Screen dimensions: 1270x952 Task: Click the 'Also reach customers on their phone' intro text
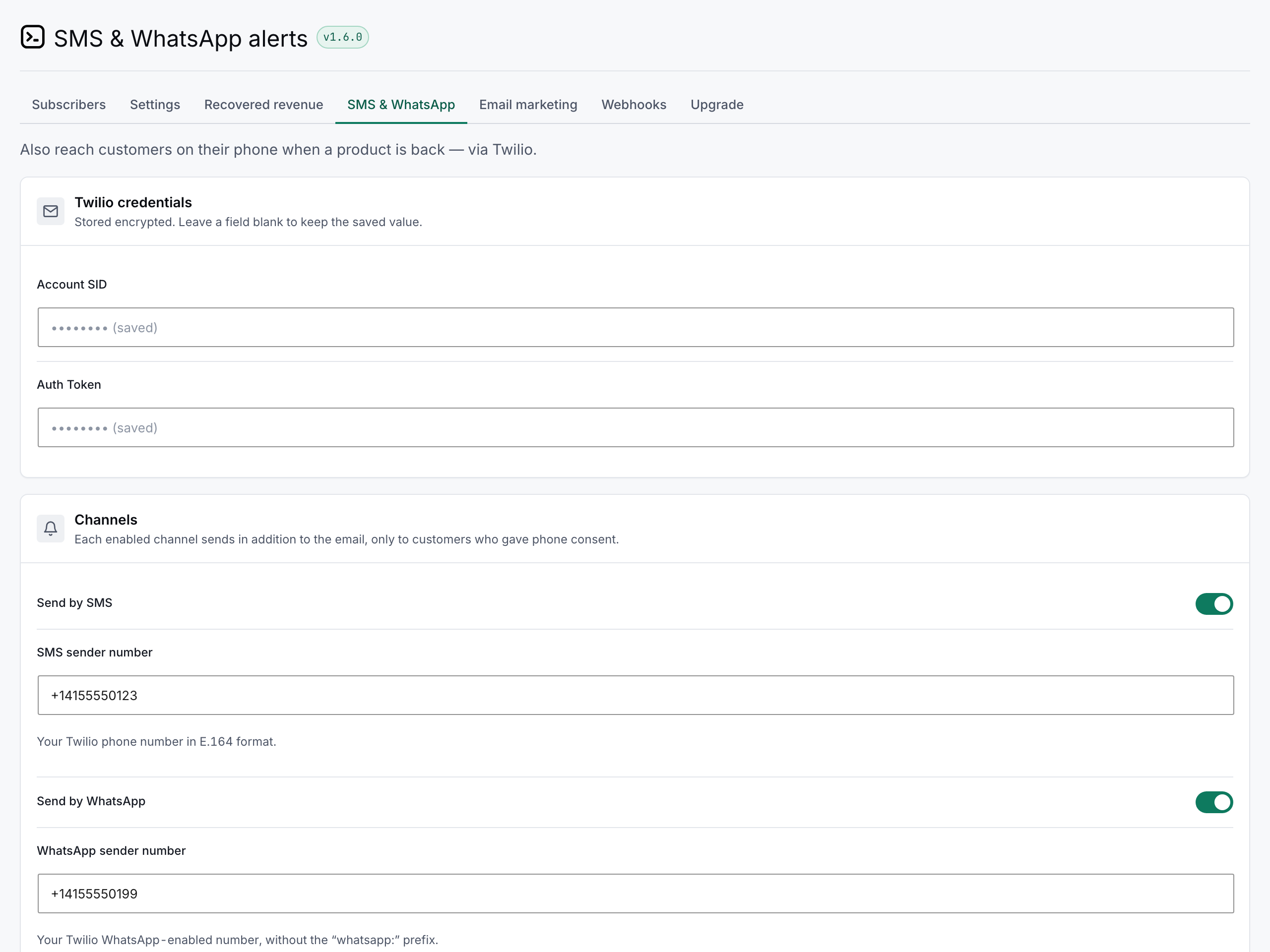tap(278, 150)
